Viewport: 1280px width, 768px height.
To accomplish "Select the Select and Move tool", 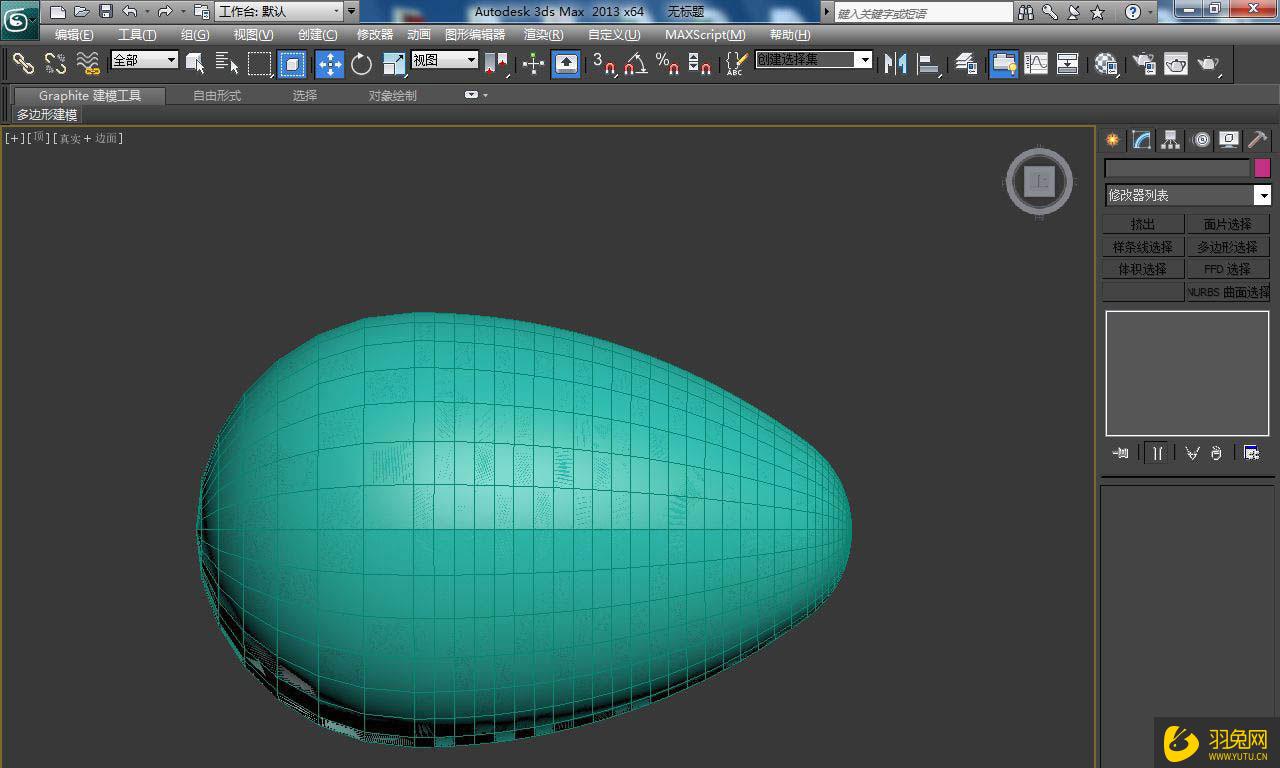I will click(329, 64).
